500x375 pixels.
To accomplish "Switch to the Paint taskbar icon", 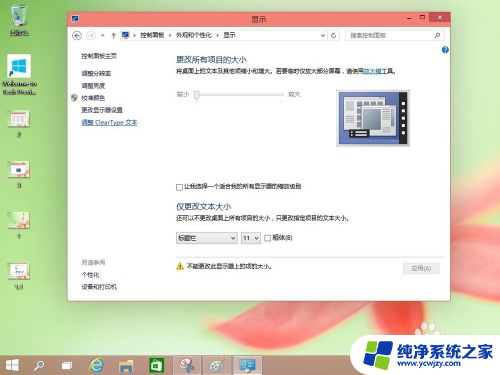I will click(x=217, y=365).
